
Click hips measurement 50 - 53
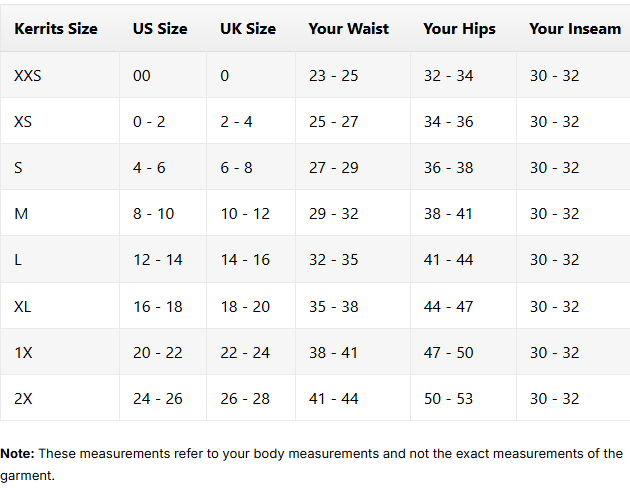[448, 399]
